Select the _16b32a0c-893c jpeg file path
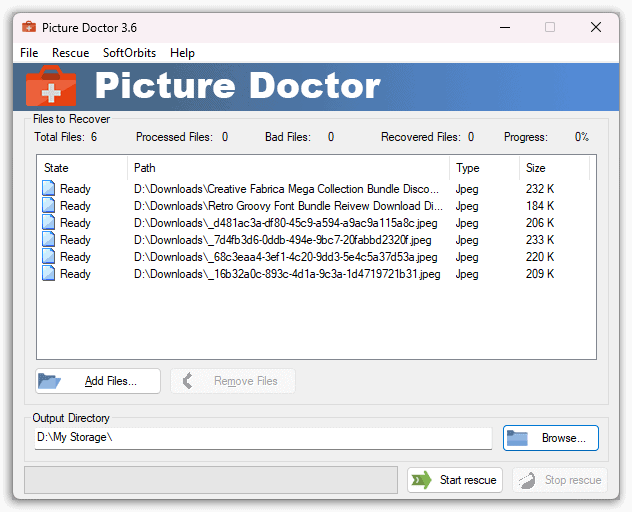This screenshot has height=512, width=632. [287, 274]
